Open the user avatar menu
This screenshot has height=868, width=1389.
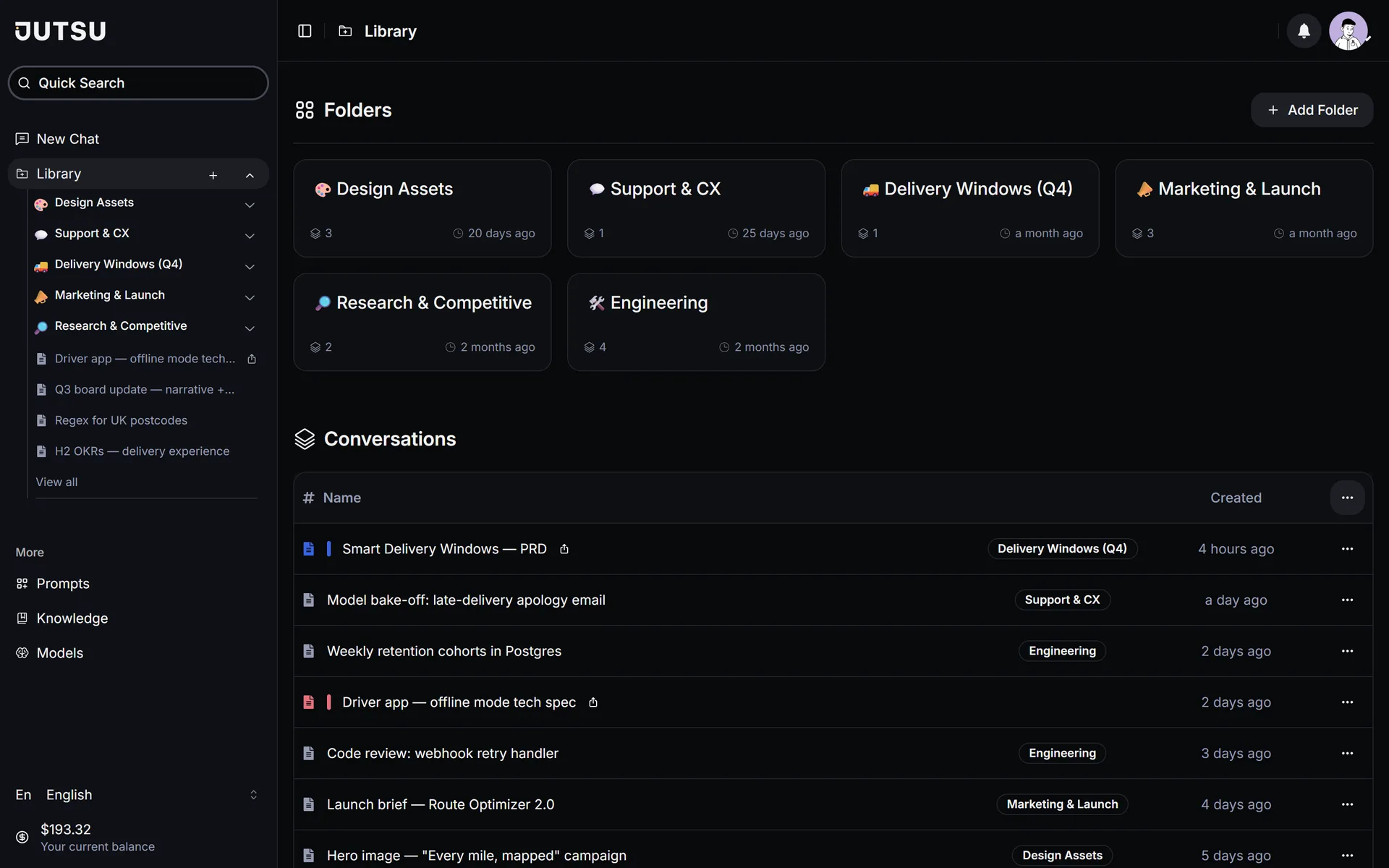point(1348,31)
